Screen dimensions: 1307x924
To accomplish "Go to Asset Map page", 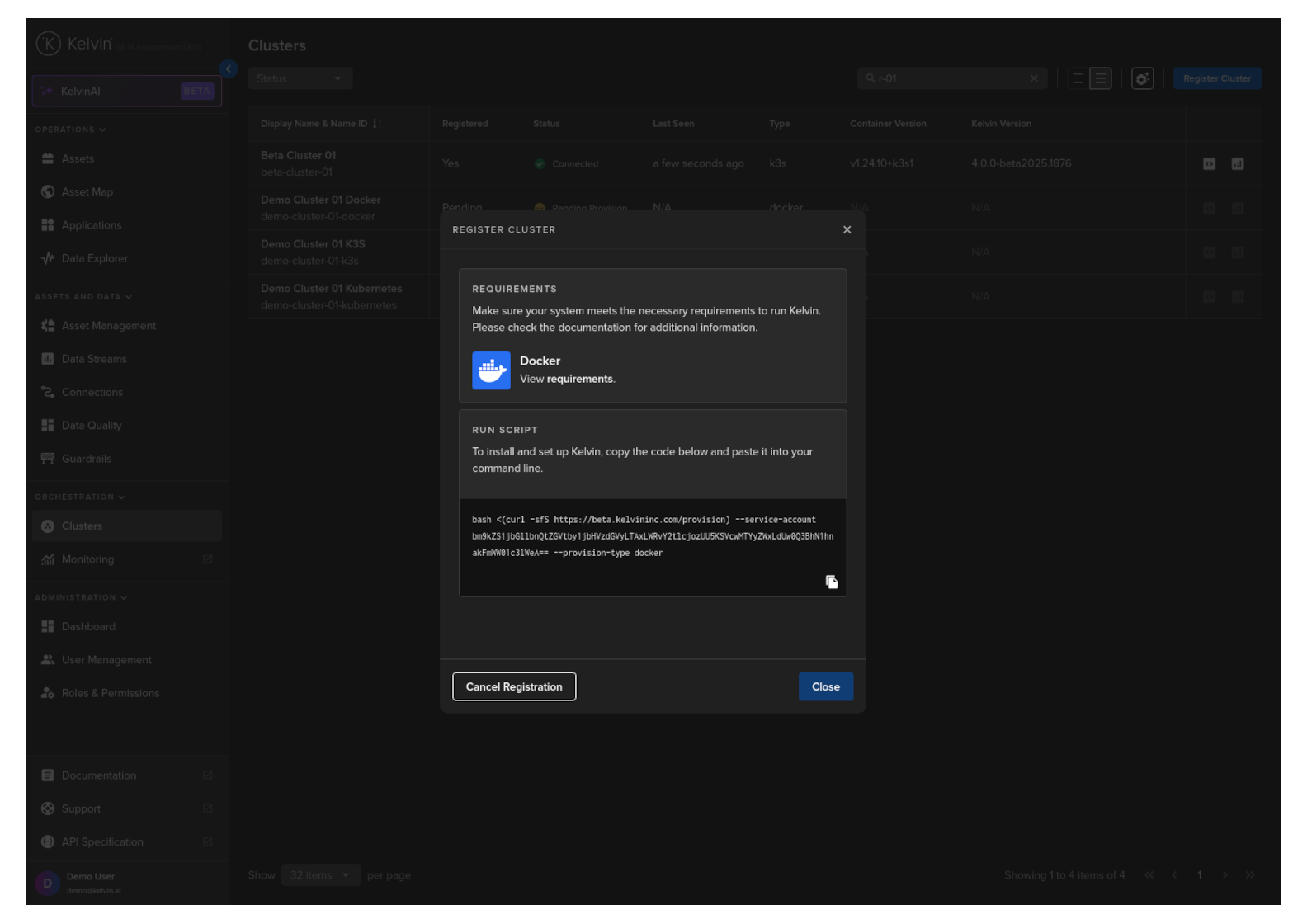I will (x=127, y=191).
